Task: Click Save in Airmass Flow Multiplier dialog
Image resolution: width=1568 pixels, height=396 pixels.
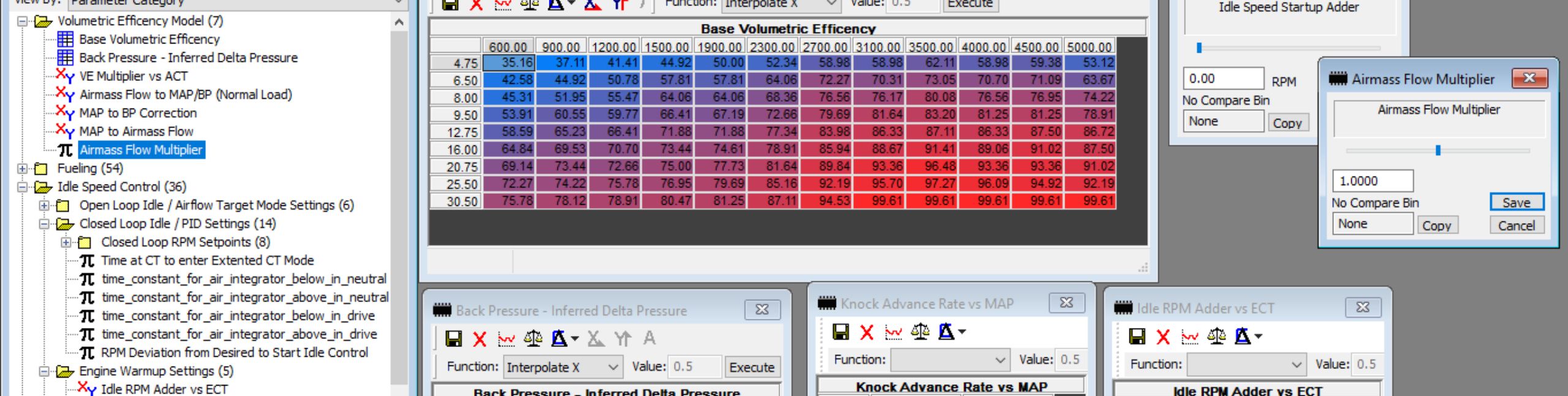Action: pos(1516,203)
